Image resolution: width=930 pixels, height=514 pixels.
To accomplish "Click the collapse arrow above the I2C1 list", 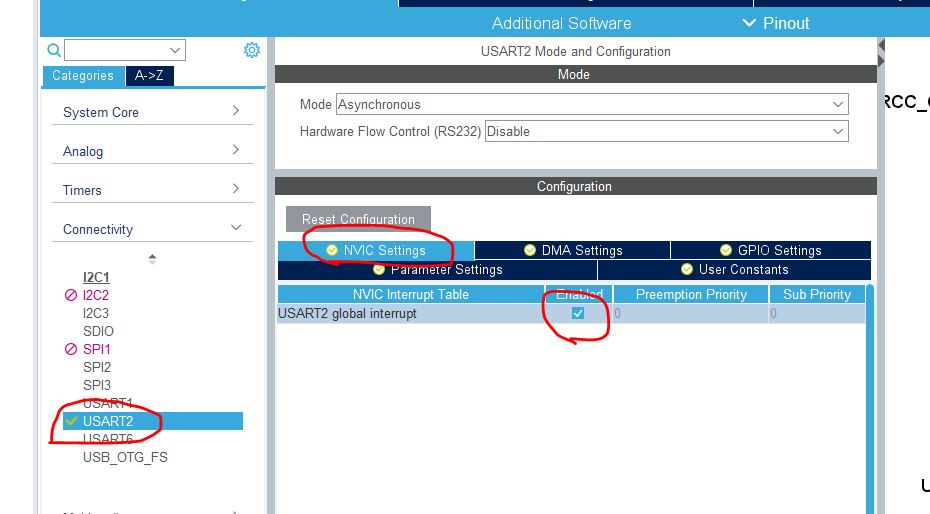I will (152, 258).
